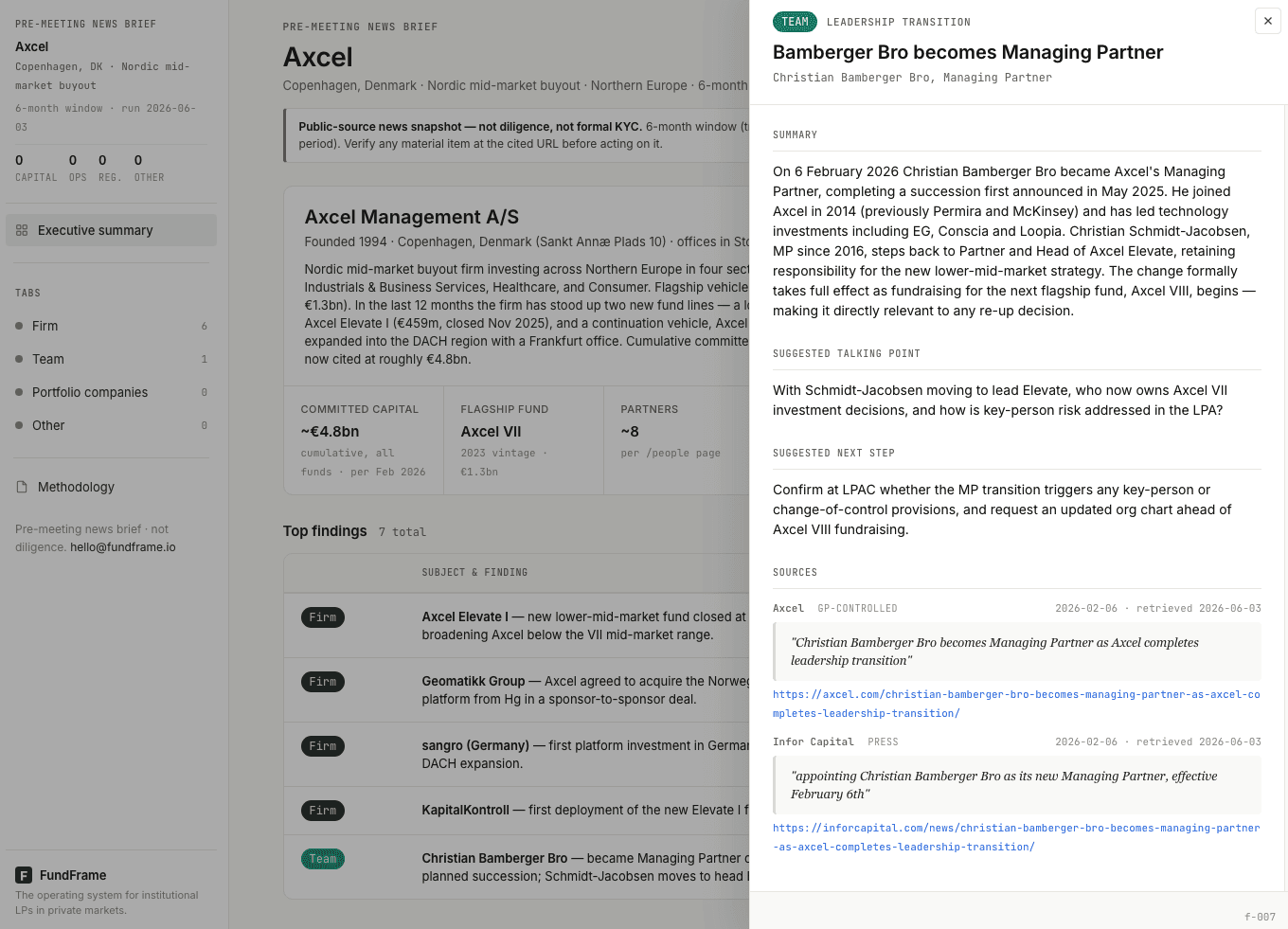The image size is (1288, 929).
Task: Open the Executive summary section
Action: [x=111, y=230]
